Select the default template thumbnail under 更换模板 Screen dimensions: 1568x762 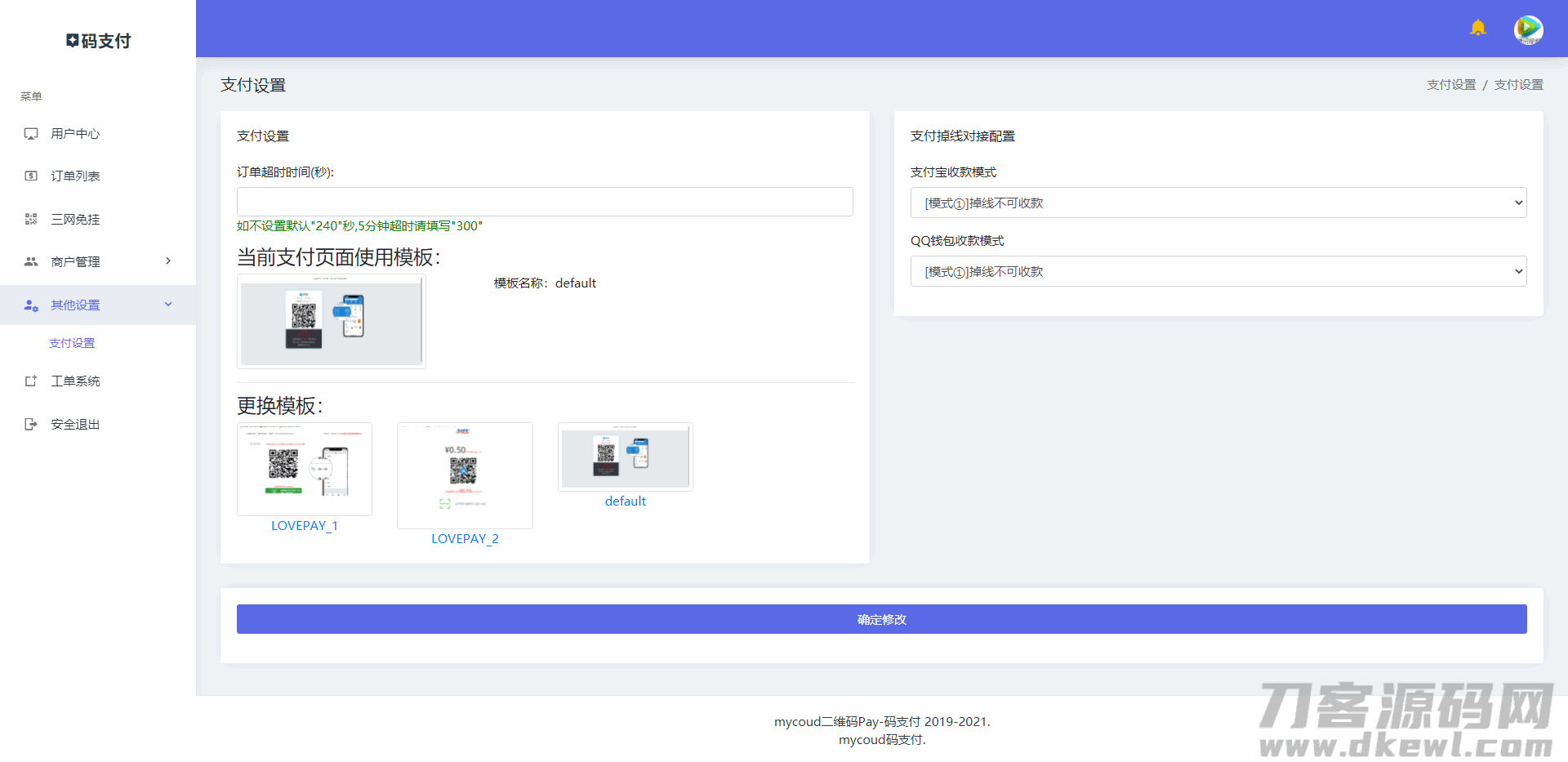click(x=625, y=457)
